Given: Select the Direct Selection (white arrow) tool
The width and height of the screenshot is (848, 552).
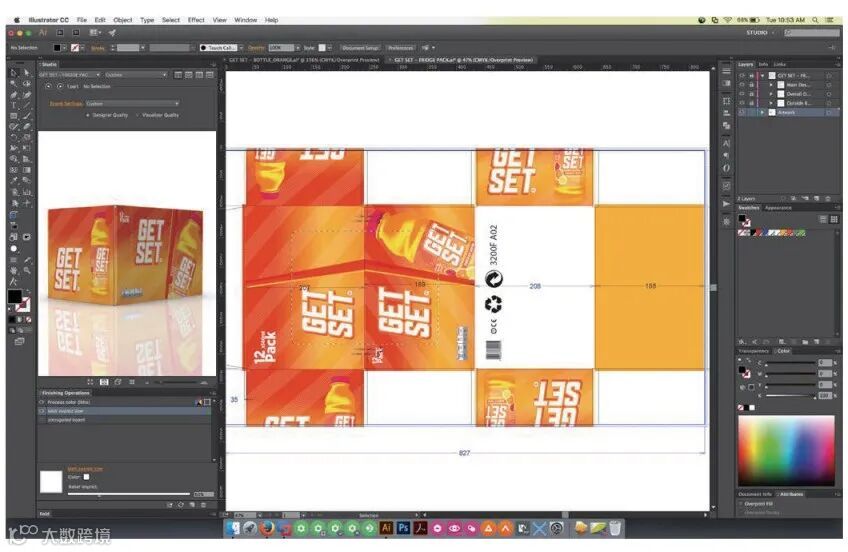Looking at the screenshot, I should click(x=26, y=72).
